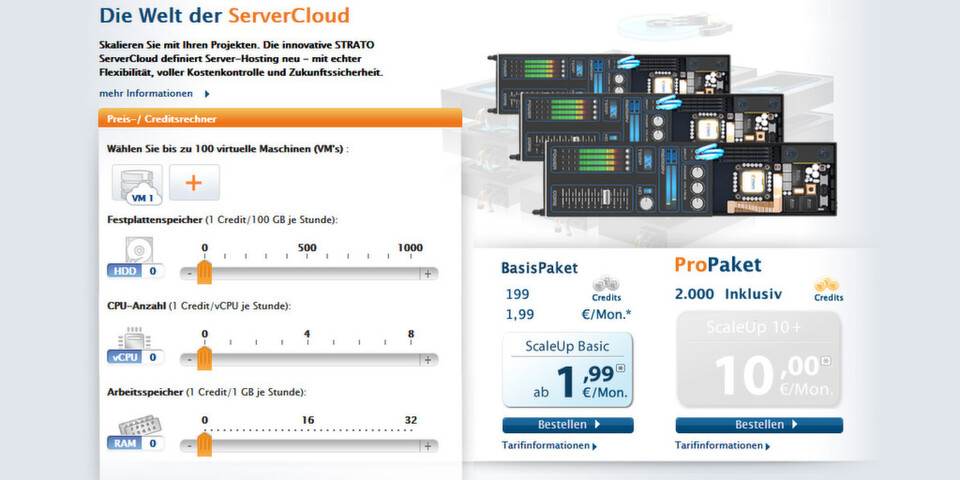Viewport: 960px width, 480px height.
Task: Add a new virtual machine with plus button
Action: (194, 182)
